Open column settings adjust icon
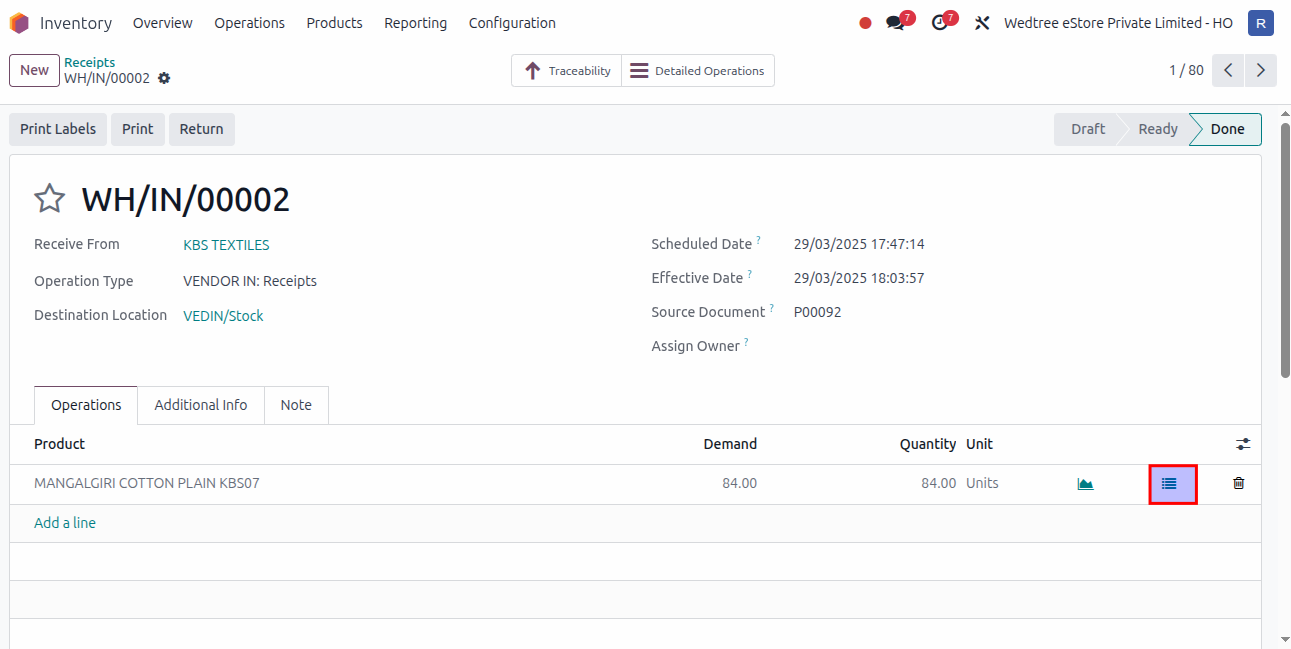Viewport: 1291px width, 649px height. [x=1243, y=444]
